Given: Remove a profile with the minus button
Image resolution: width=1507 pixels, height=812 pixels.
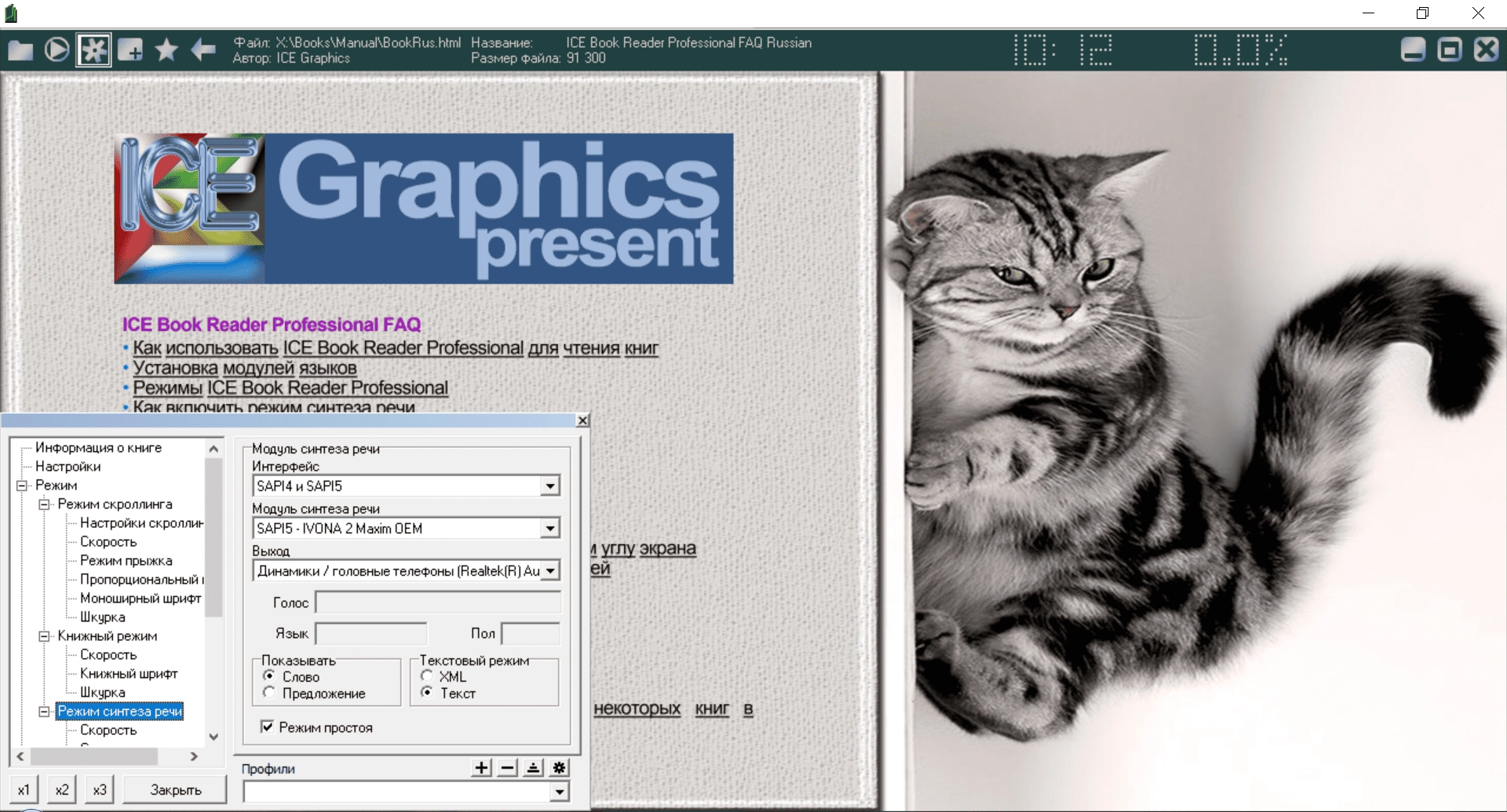Looking at the screenshot, I should pos(508,768).
